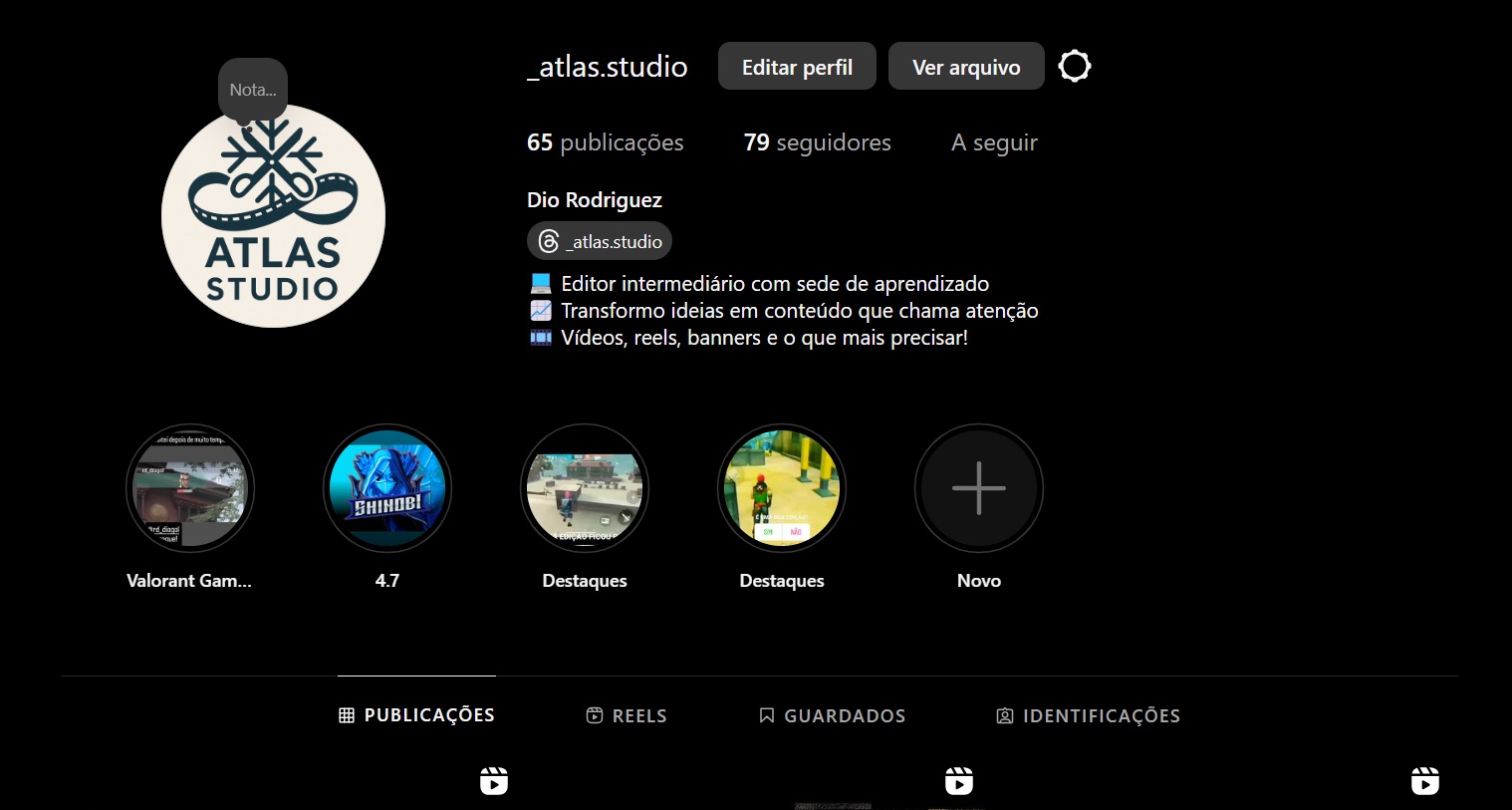
Task: Click the Guardados bookmark icon
Action: [x=767, y=715]
